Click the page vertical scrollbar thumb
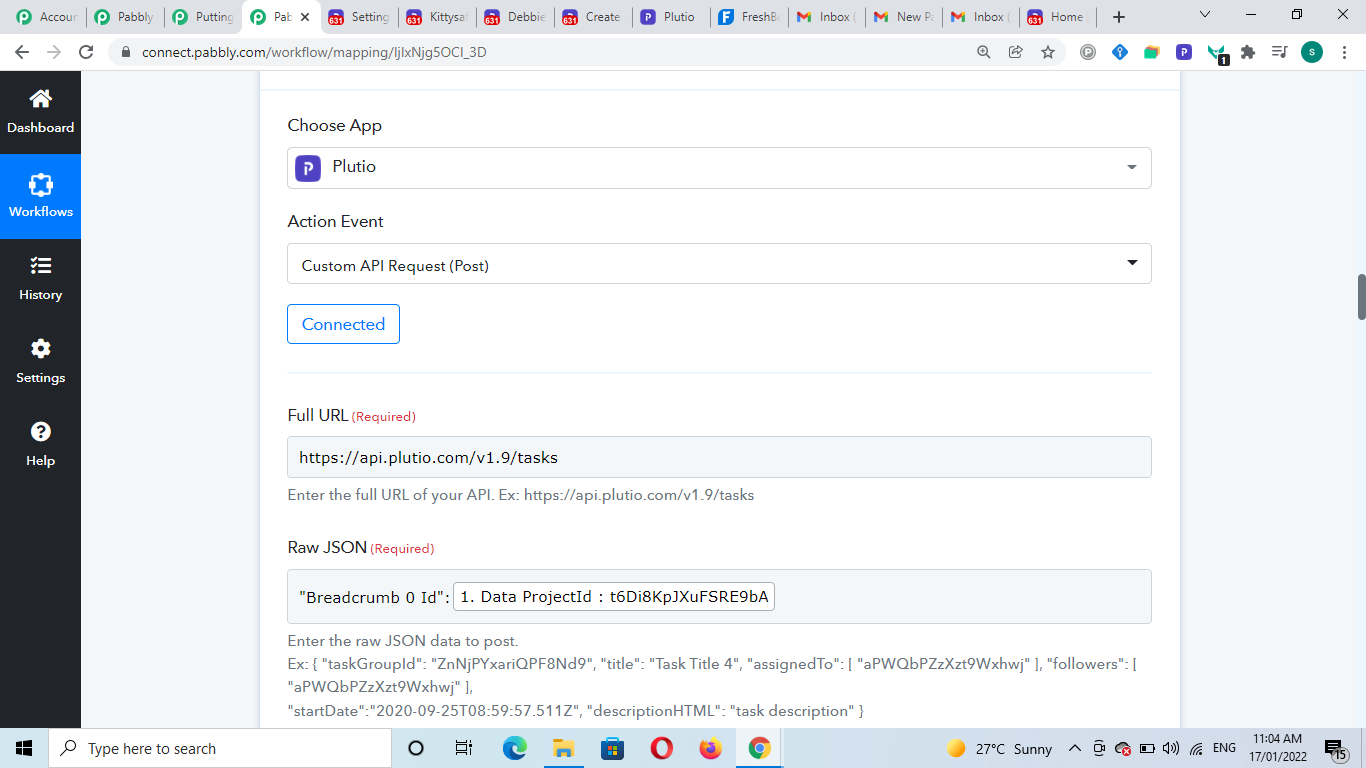This screenshot has height=768, width=1366. 1361,297
